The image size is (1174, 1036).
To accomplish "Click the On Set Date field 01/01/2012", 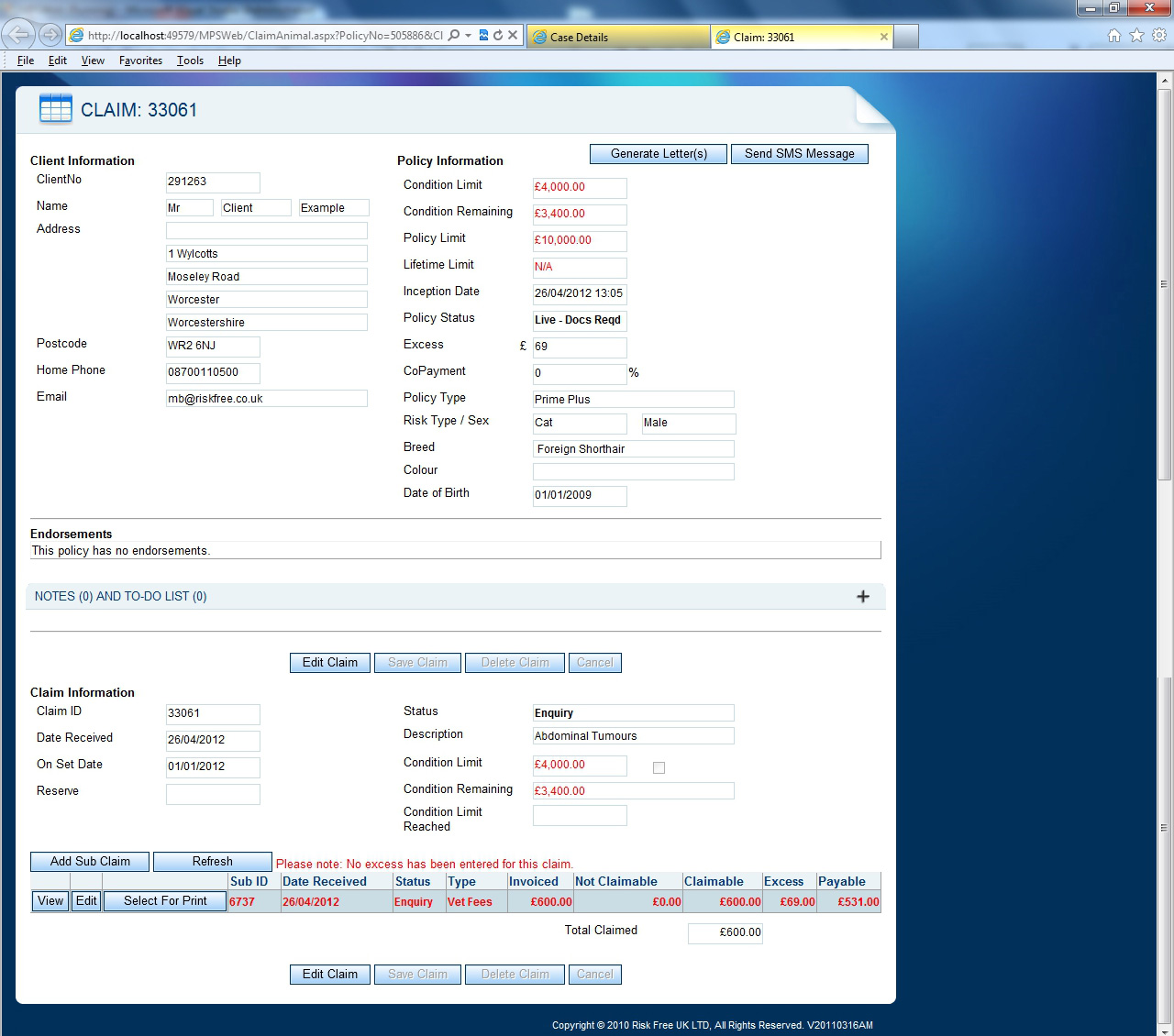I will 213,767.
